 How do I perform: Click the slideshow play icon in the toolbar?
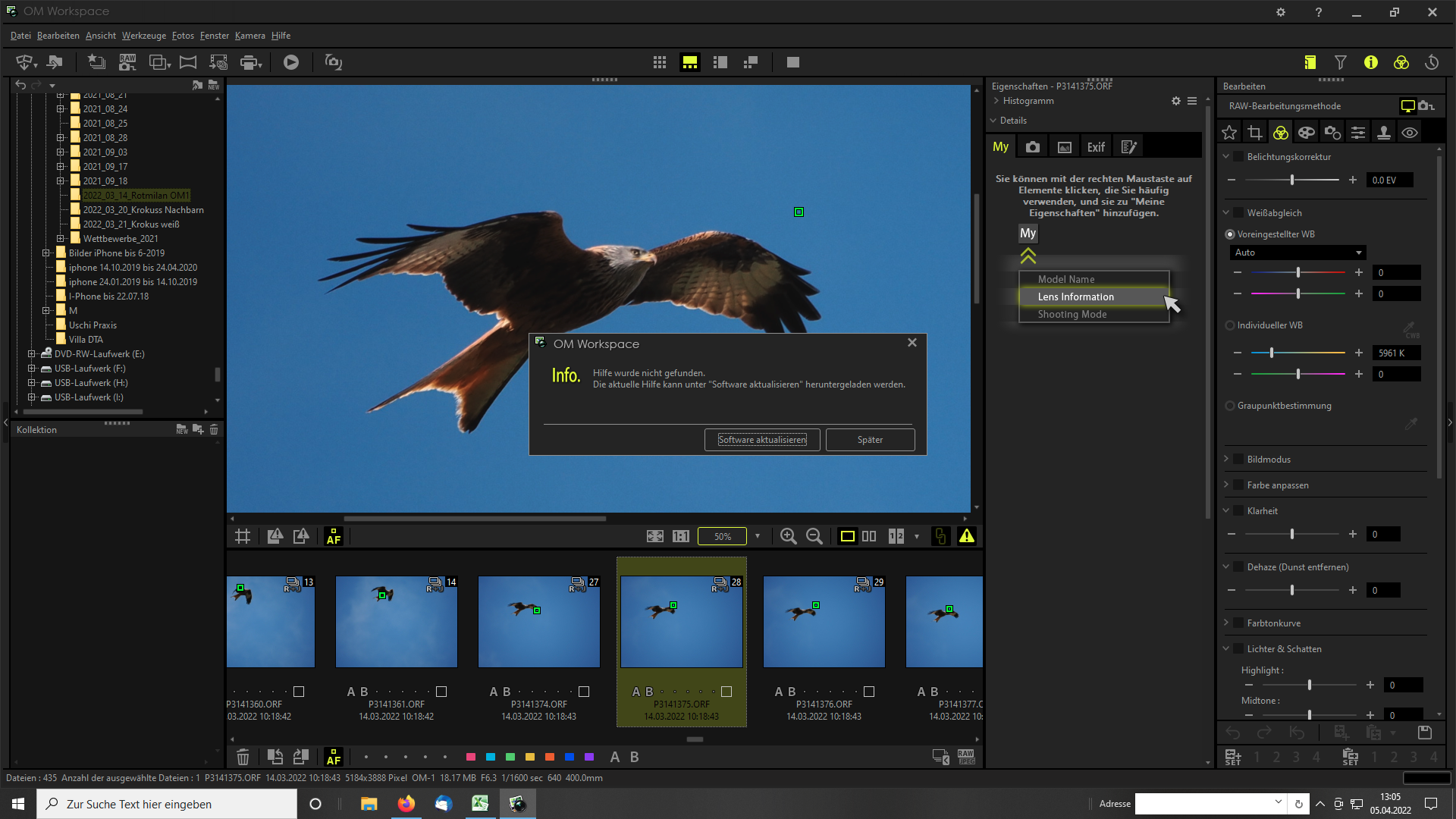click(x=291, y=62)
